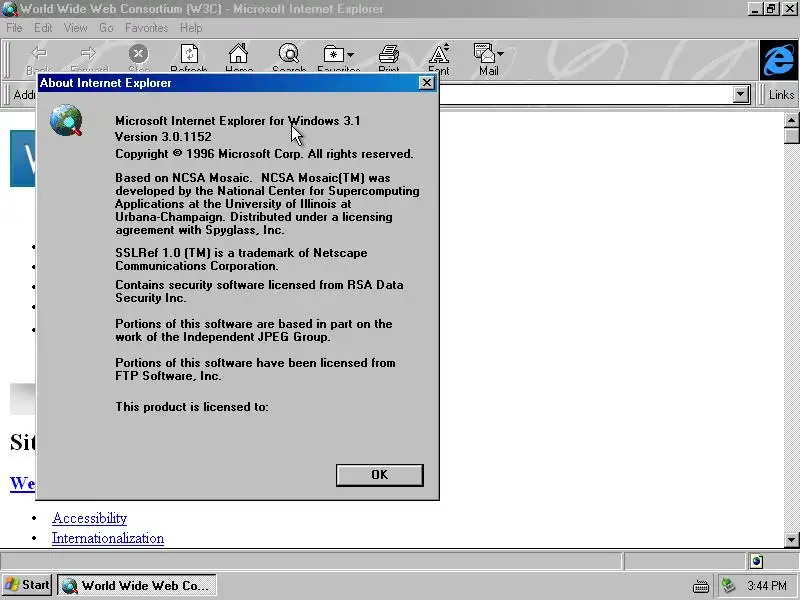Open the Edit menu
This screenshot has height=600, width=800.
click(43, 28)
